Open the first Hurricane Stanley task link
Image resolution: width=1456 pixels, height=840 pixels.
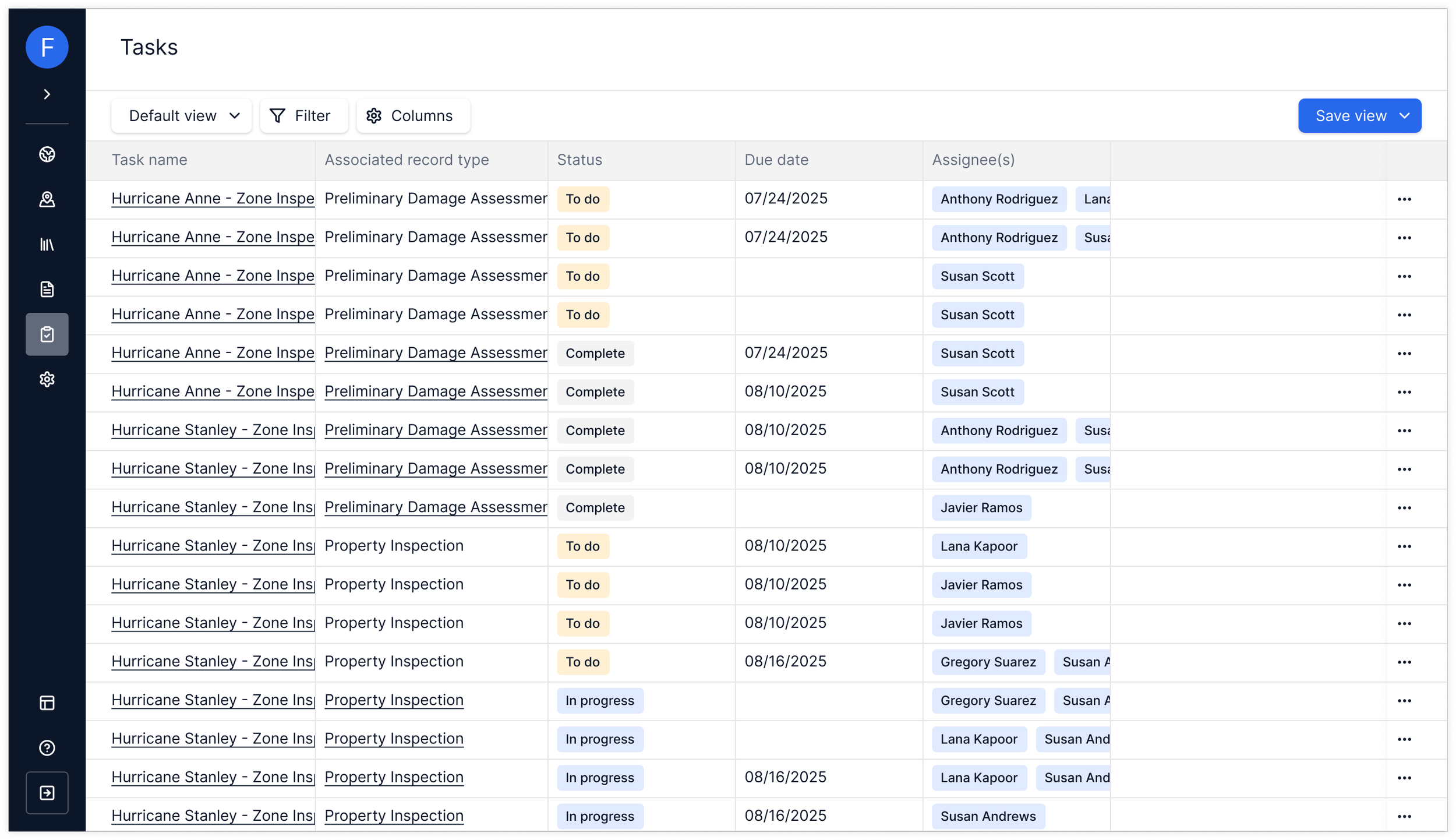pos(213,430)
